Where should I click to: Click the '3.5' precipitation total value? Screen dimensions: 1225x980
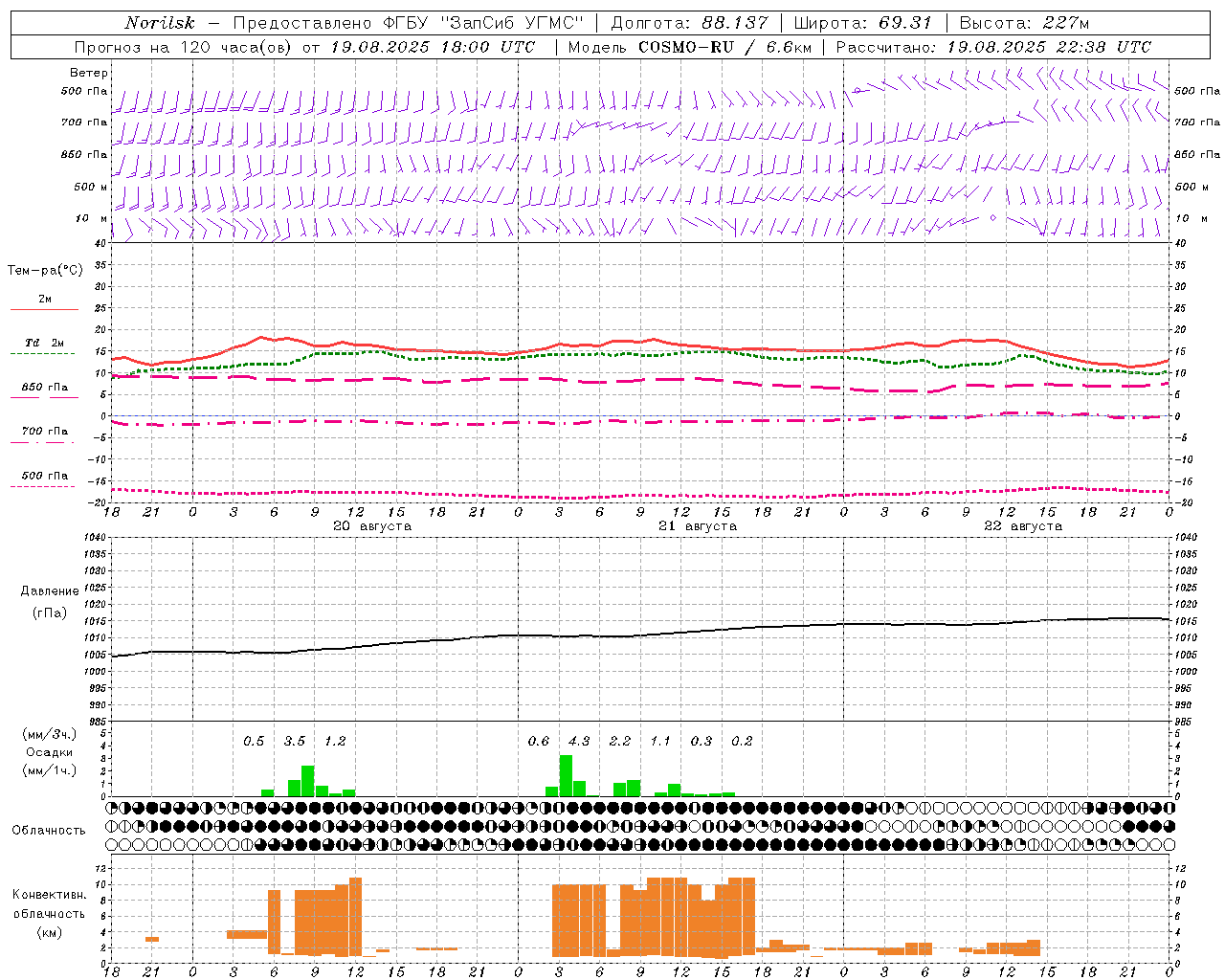tap(295, 742)
